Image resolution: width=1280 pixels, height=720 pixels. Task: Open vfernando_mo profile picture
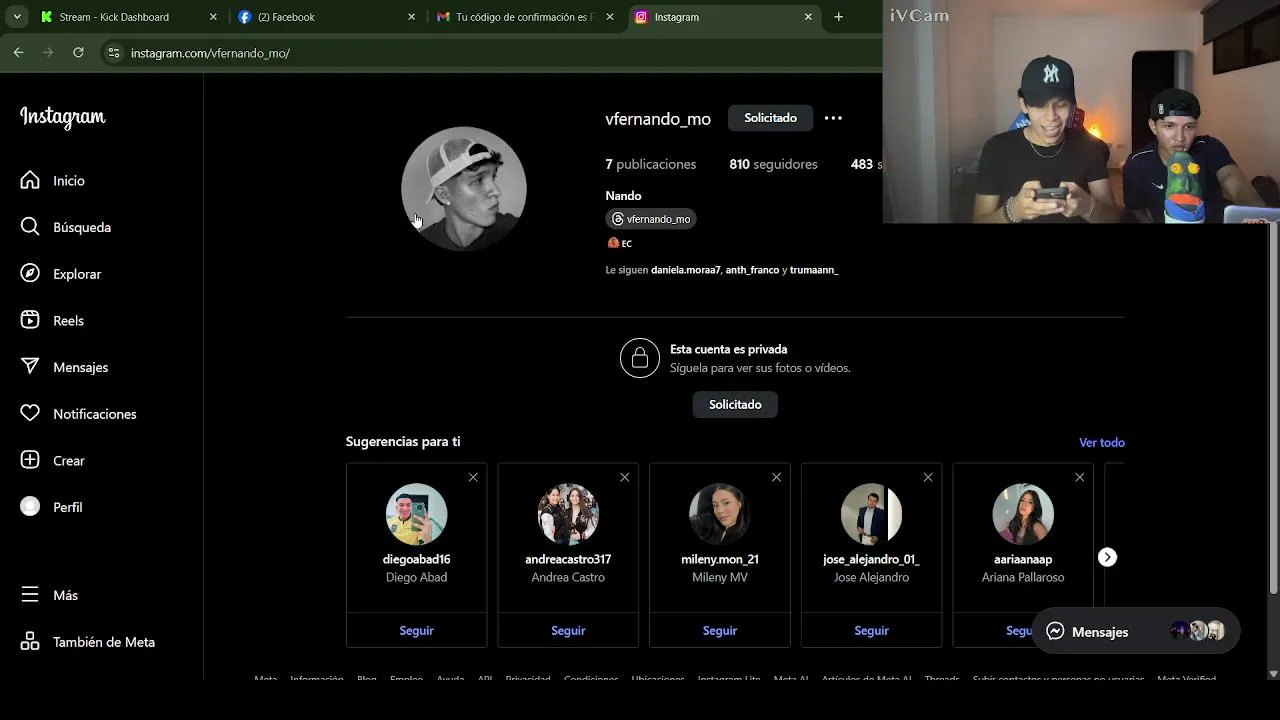(x=464, y=188)
